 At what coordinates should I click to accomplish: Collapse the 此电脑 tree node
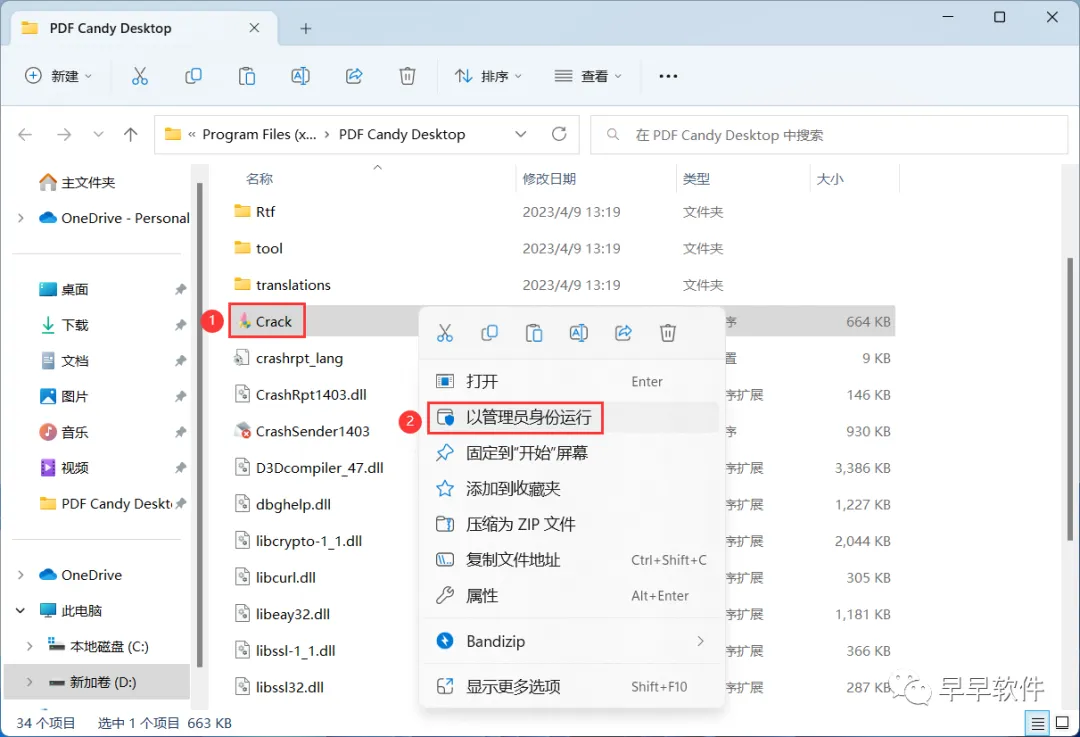[21, 610]
